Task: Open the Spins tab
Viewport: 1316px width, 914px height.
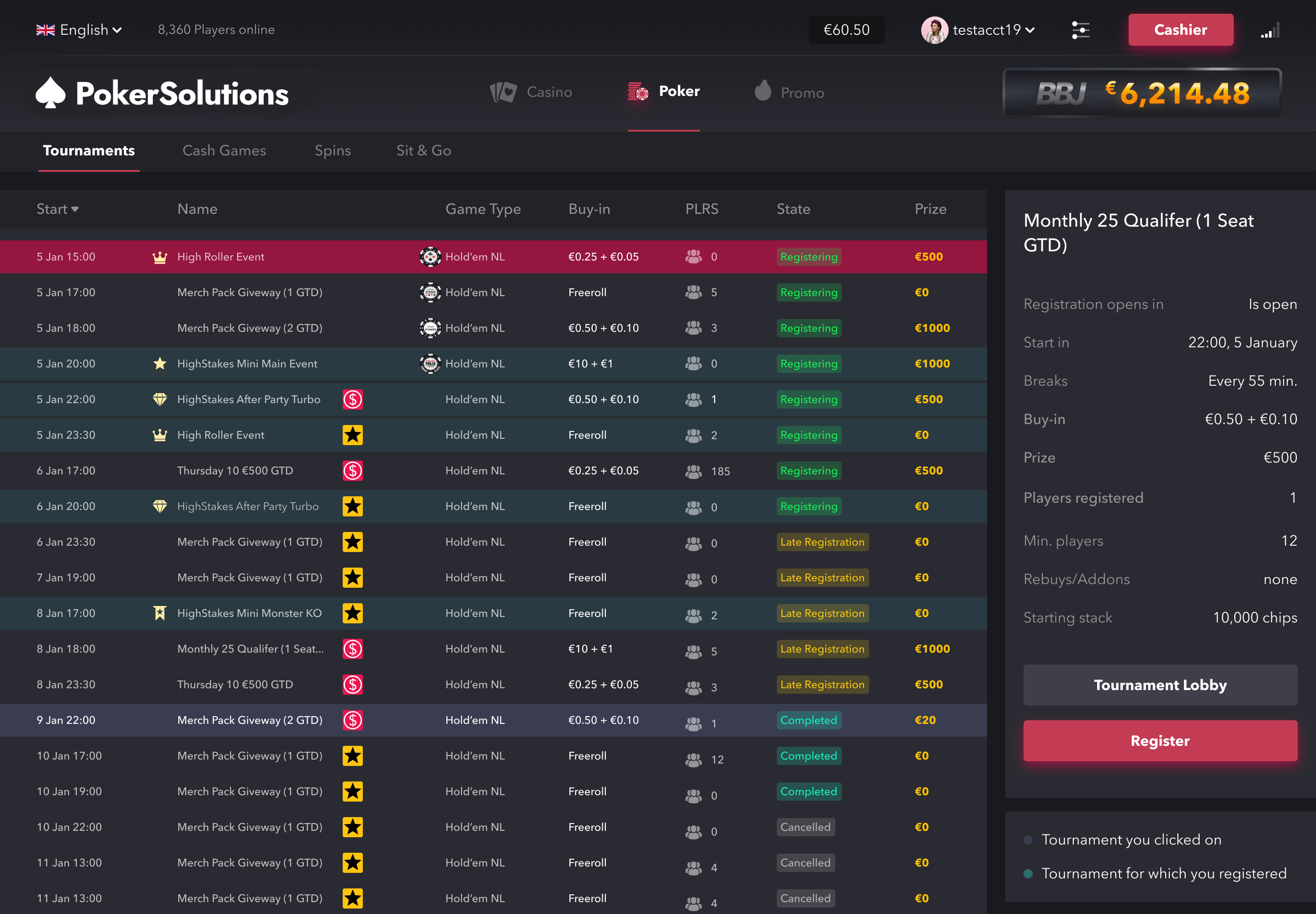Action: tap(333, 151)
